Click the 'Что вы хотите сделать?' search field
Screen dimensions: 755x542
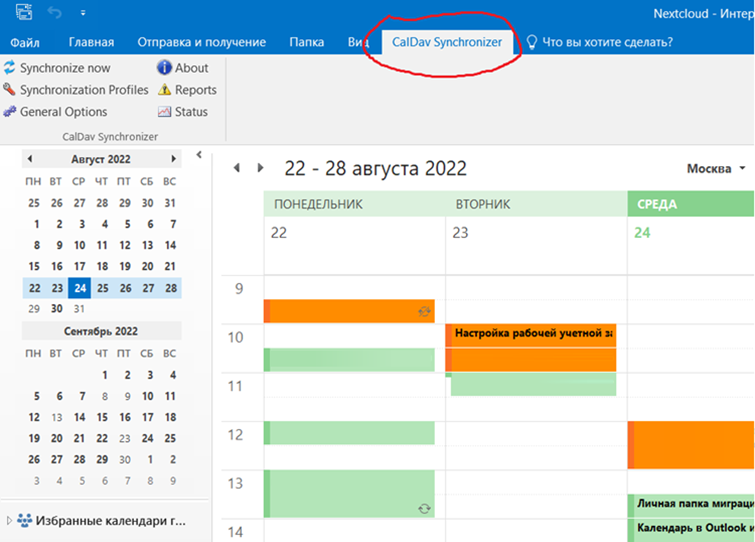[607, 42]
